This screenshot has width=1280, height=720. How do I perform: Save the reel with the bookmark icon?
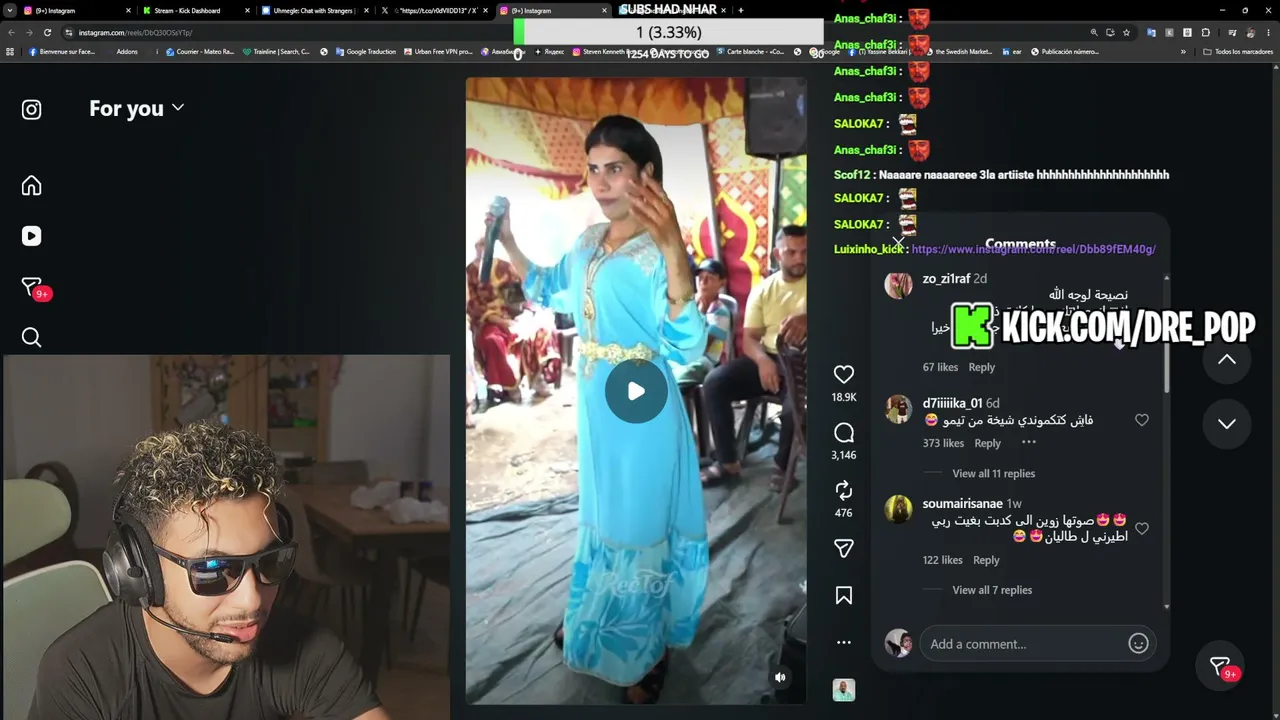click(x=844, y=595)
